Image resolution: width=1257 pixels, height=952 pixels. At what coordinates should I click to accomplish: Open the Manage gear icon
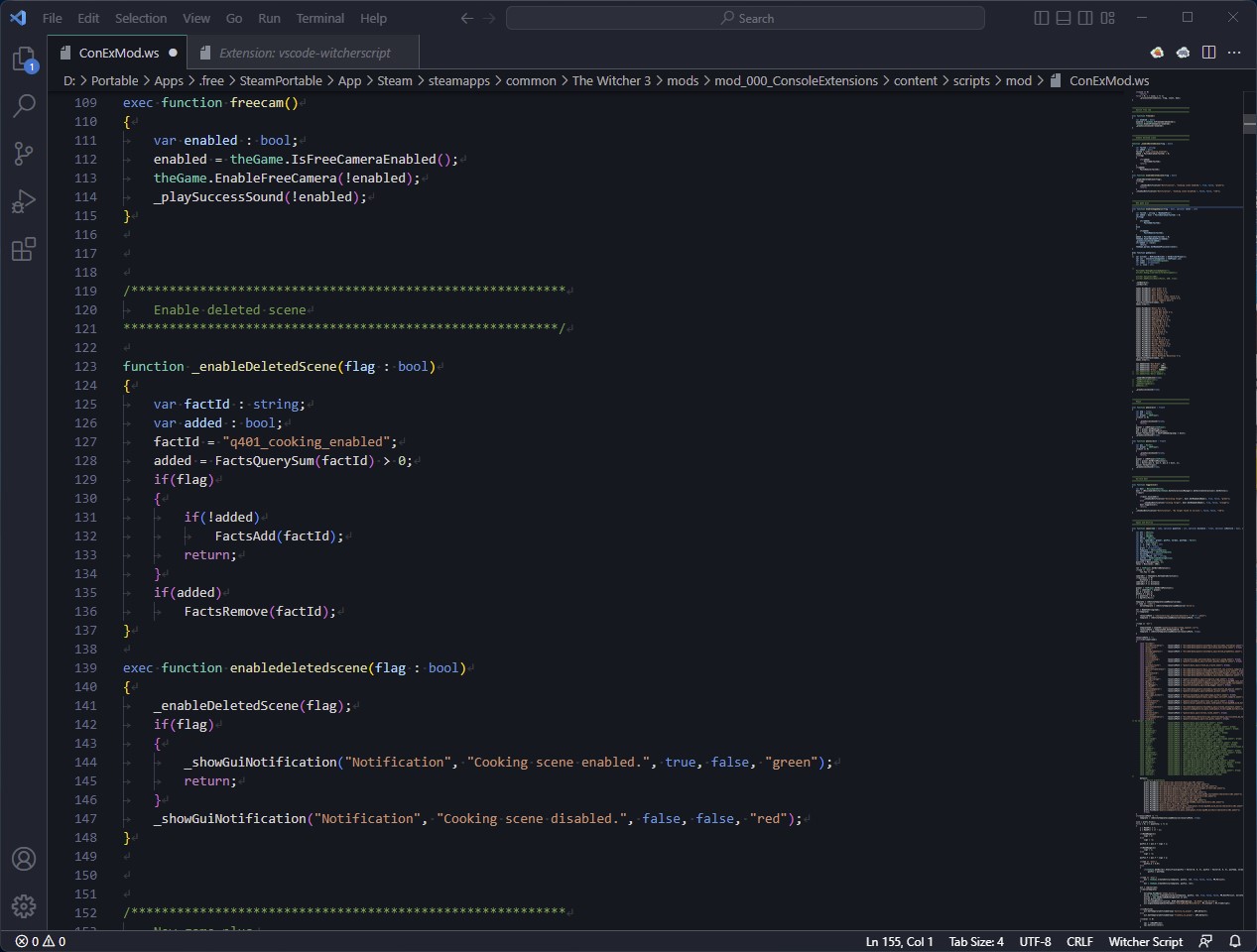pos(24,906)
